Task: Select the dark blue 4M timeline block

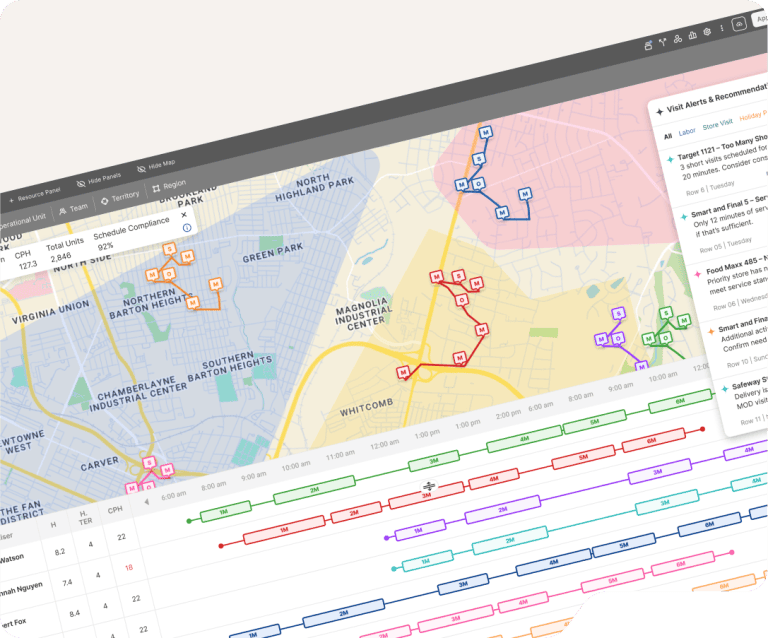Action: (x=553, y=562)
